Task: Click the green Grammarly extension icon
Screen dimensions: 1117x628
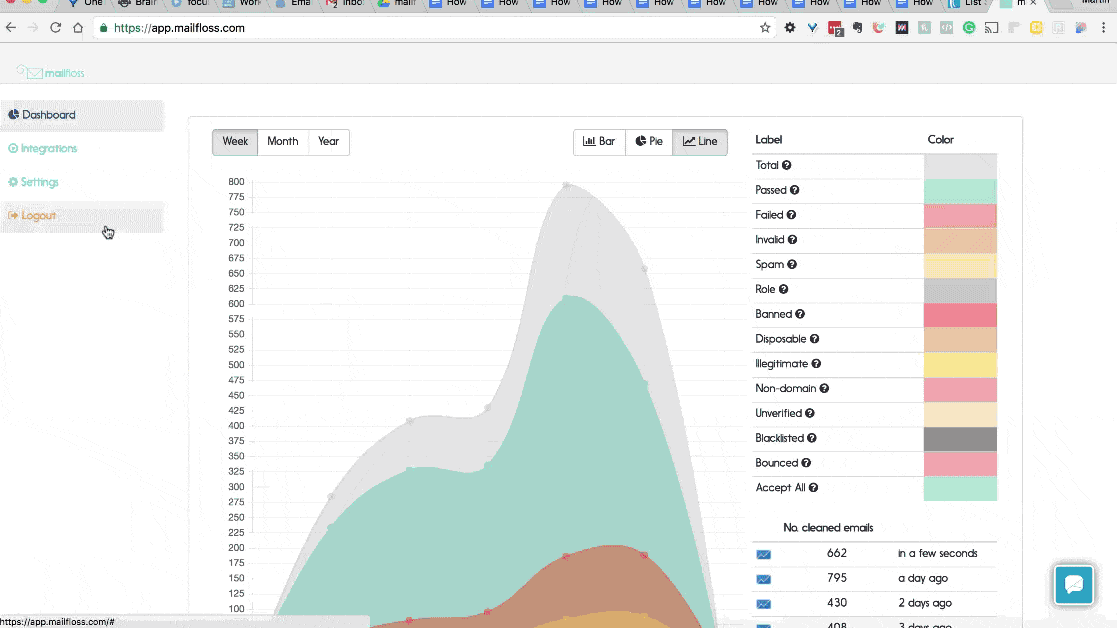Action: 969,28
